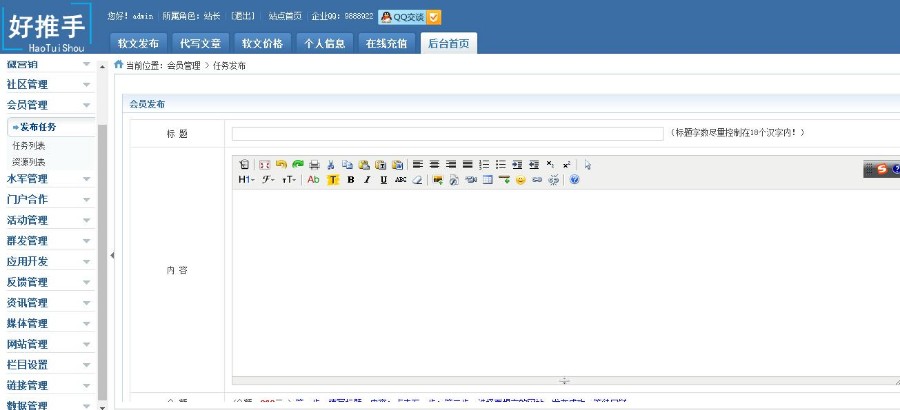Image resolution: width=900 pixels, height=410 pixels.
Task: Click the Print icon in editor toolbar
Action: pyautogui.click(x=314, y=164)
